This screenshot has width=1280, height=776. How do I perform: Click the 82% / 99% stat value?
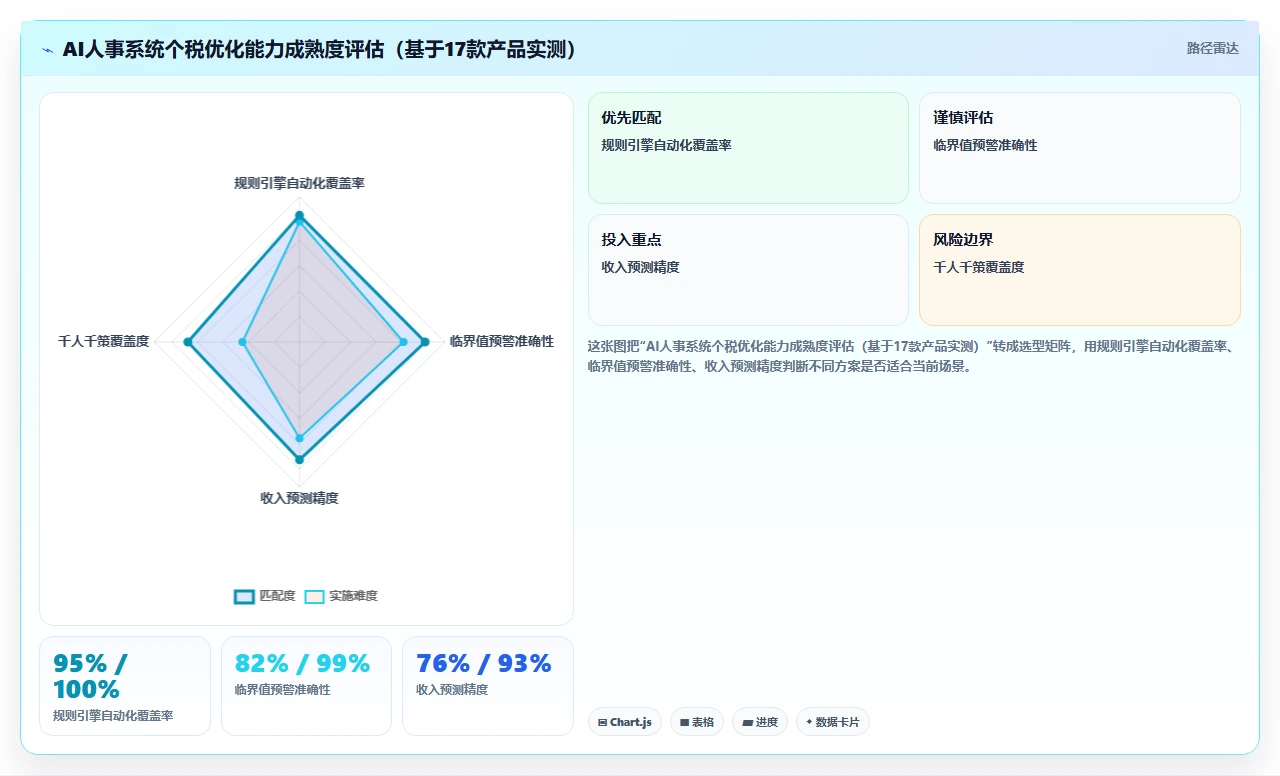tap(302, 664)
